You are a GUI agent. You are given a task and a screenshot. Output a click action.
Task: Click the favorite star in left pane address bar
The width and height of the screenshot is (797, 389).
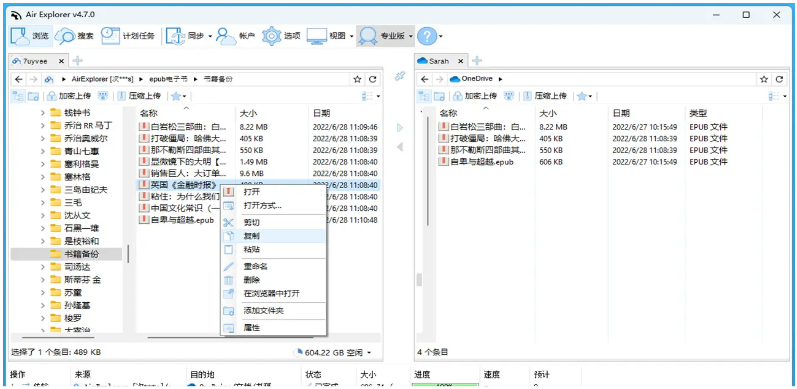coord(357,79)
